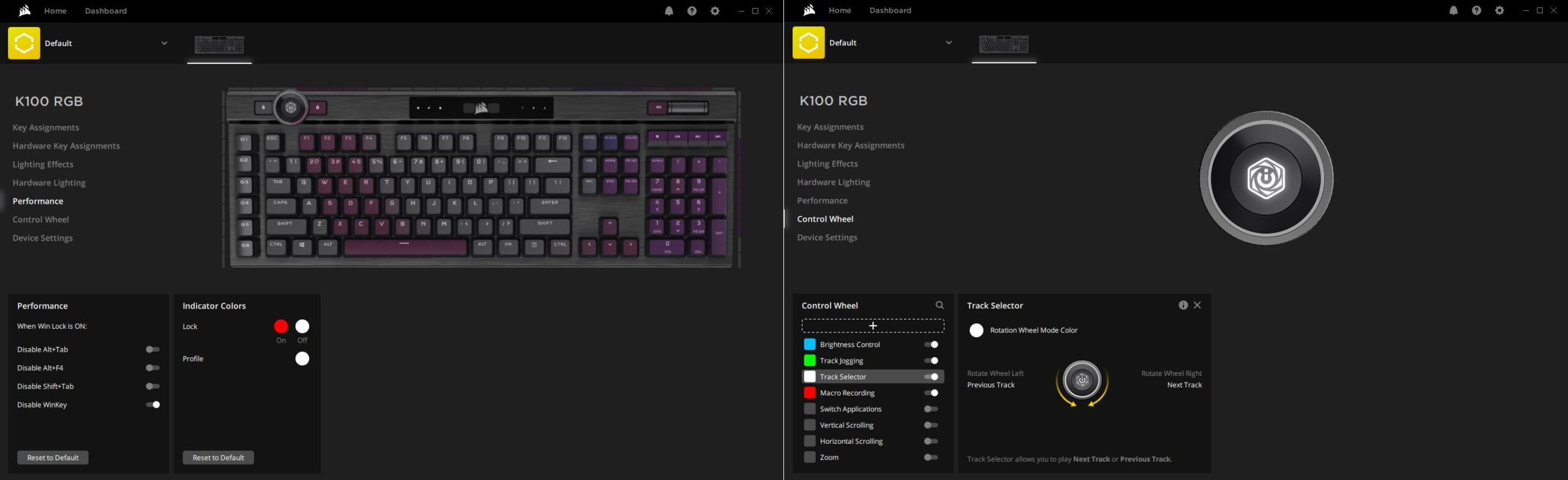
Task: Enable Zoom mode switch
Action: (x=931, y=457)
